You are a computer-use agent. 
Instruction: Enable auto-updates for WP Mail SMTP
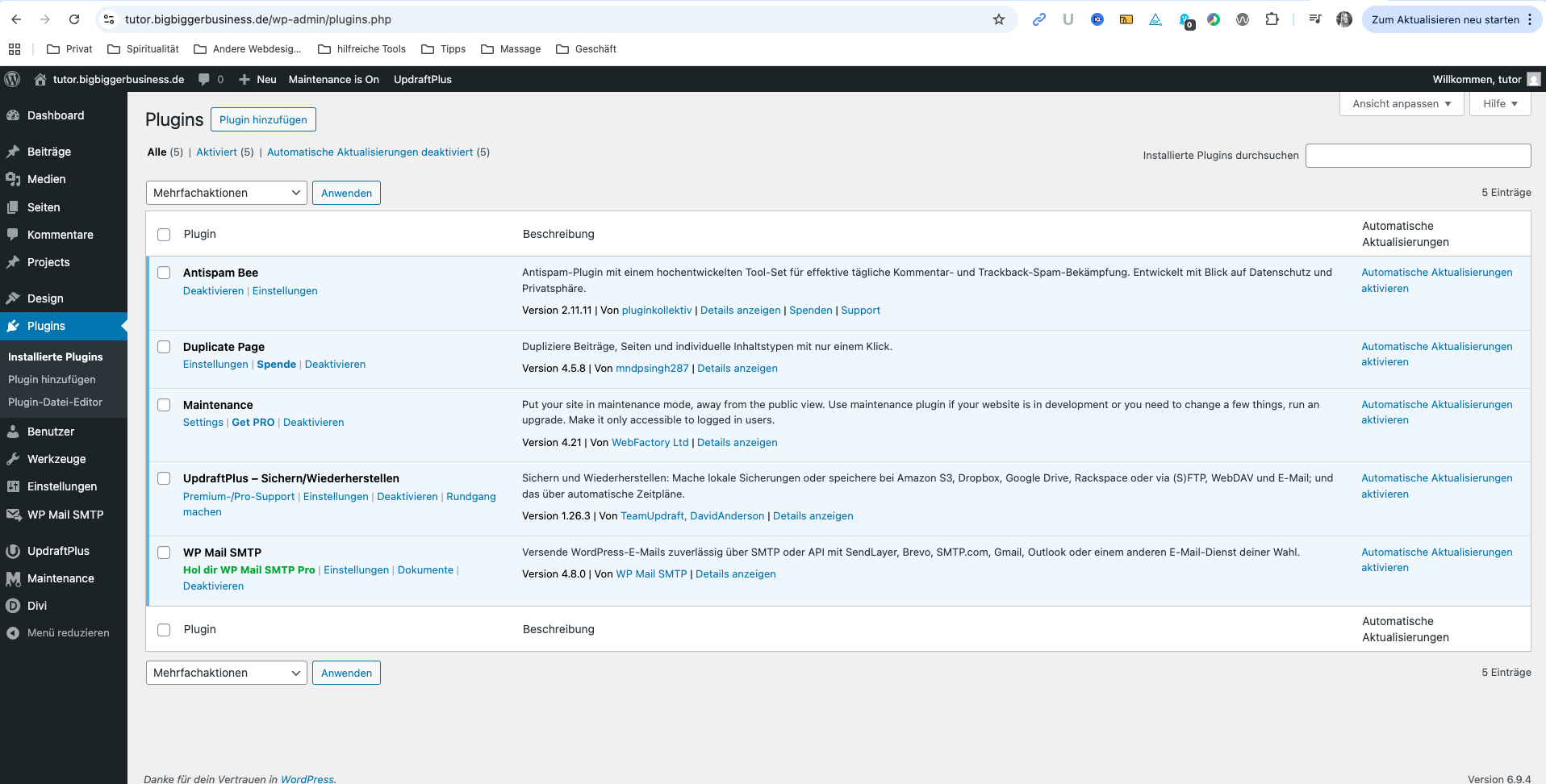coord(1437,560)
